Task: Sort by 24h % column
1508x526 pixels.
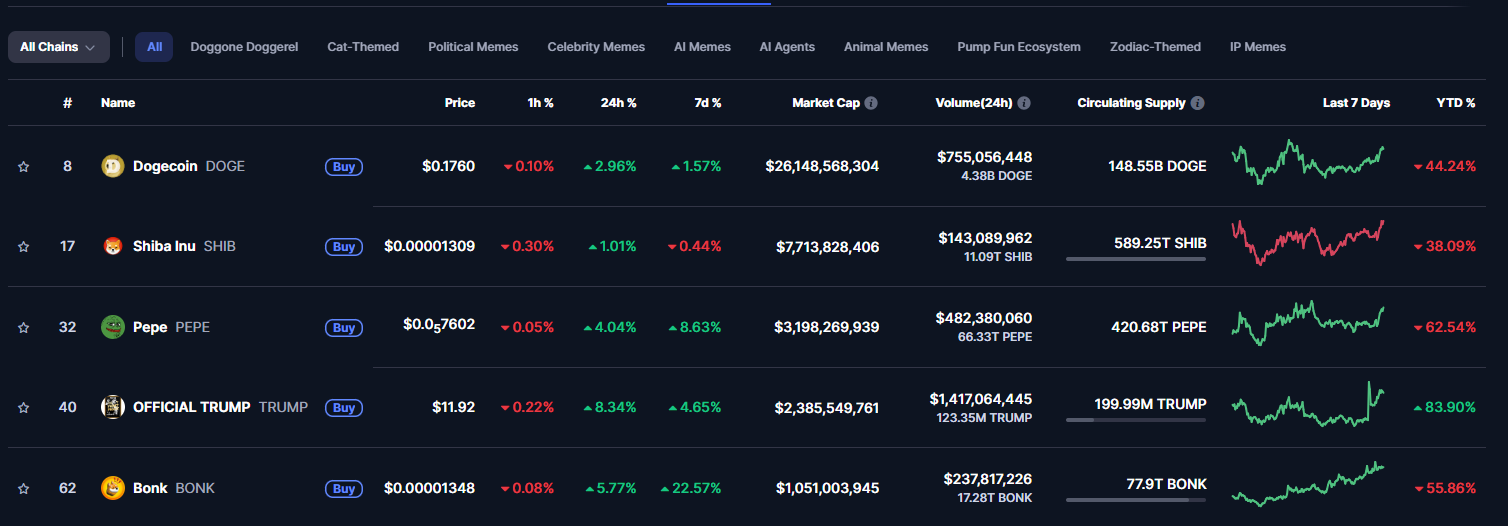Action: coord(619,103)
